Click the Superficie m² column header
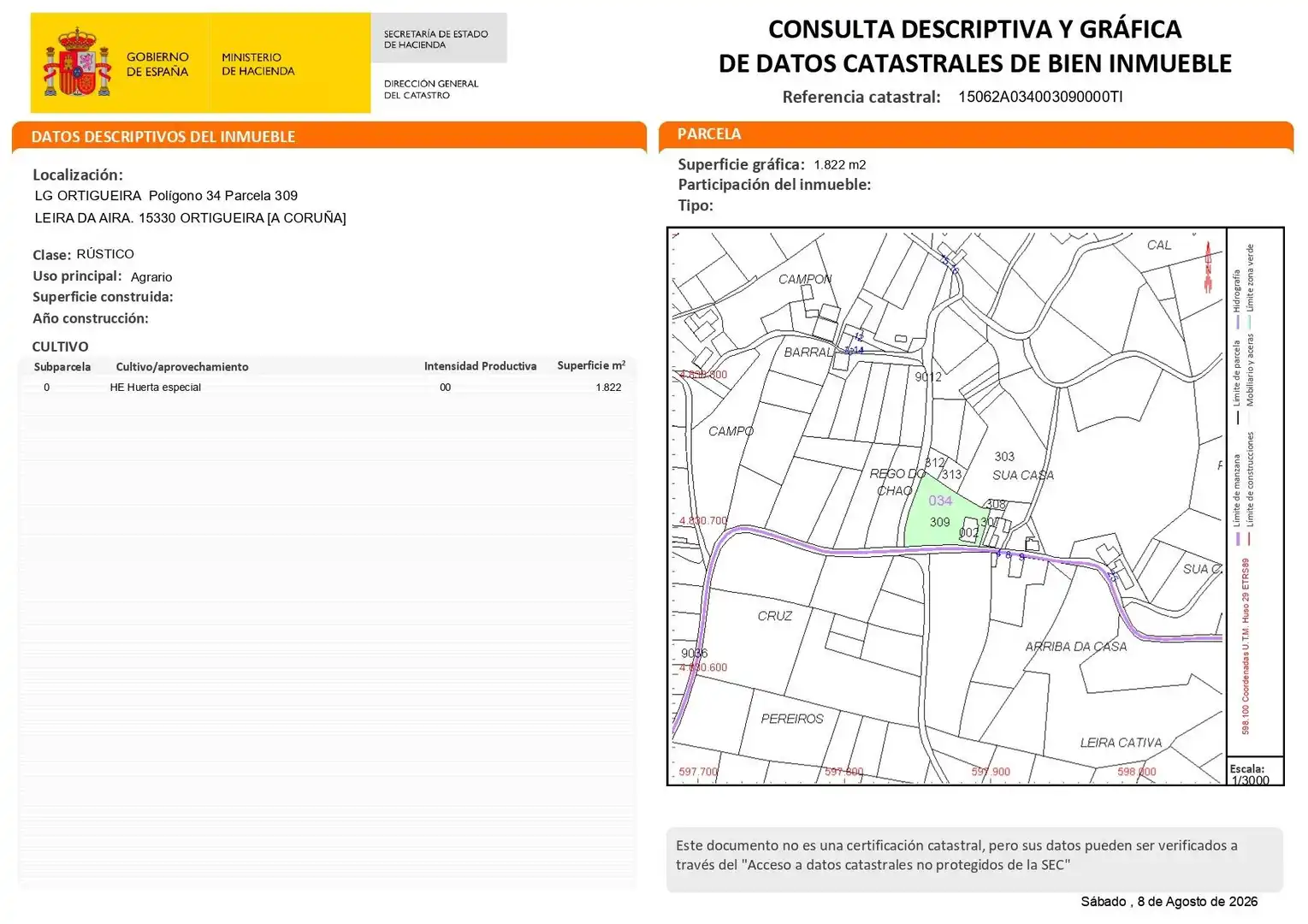 click(x=591, y=365)
